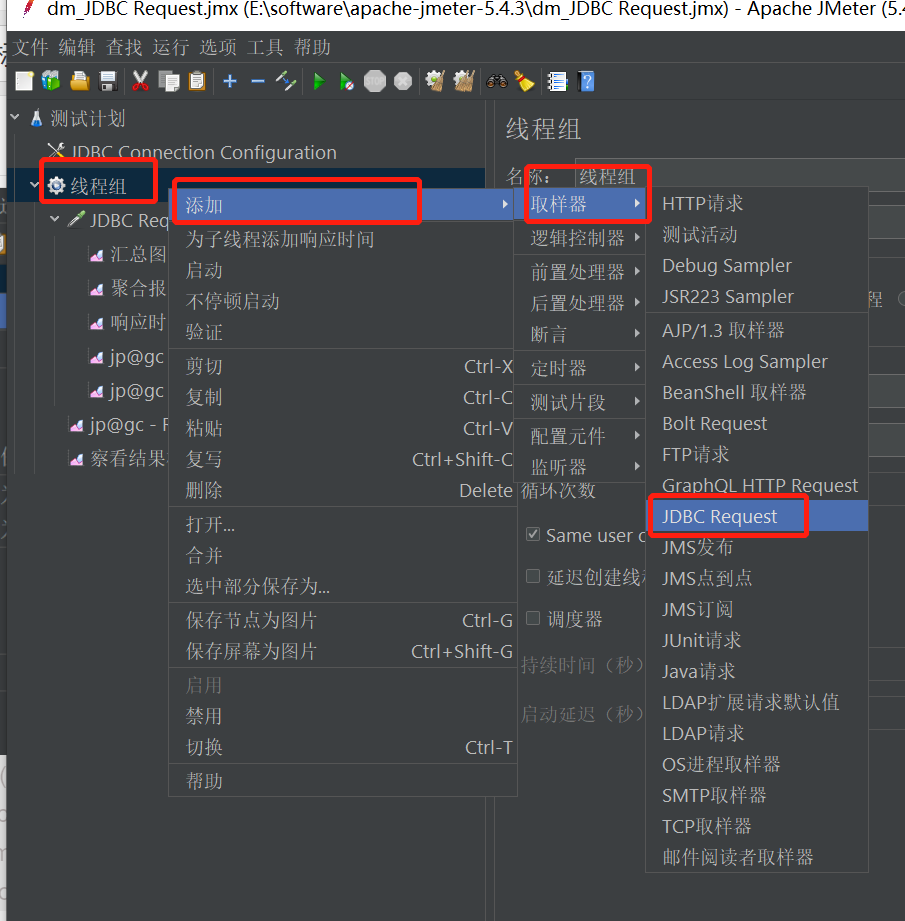Click the Clear all results icon
This screenshot has width=905, height=921.
[x=464, y=81]
